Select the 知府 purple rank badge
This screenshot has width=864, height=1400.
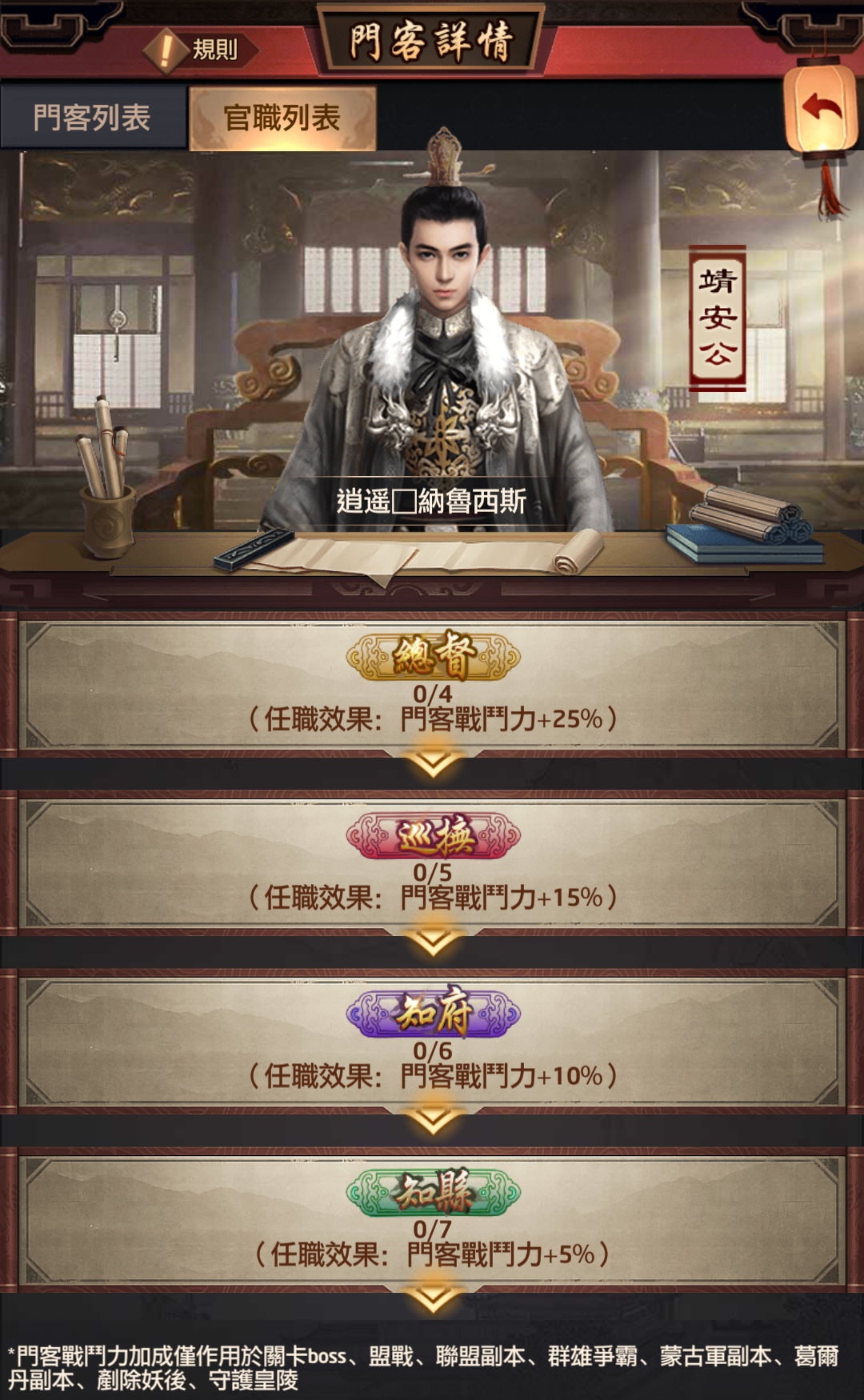(433, 1014)
